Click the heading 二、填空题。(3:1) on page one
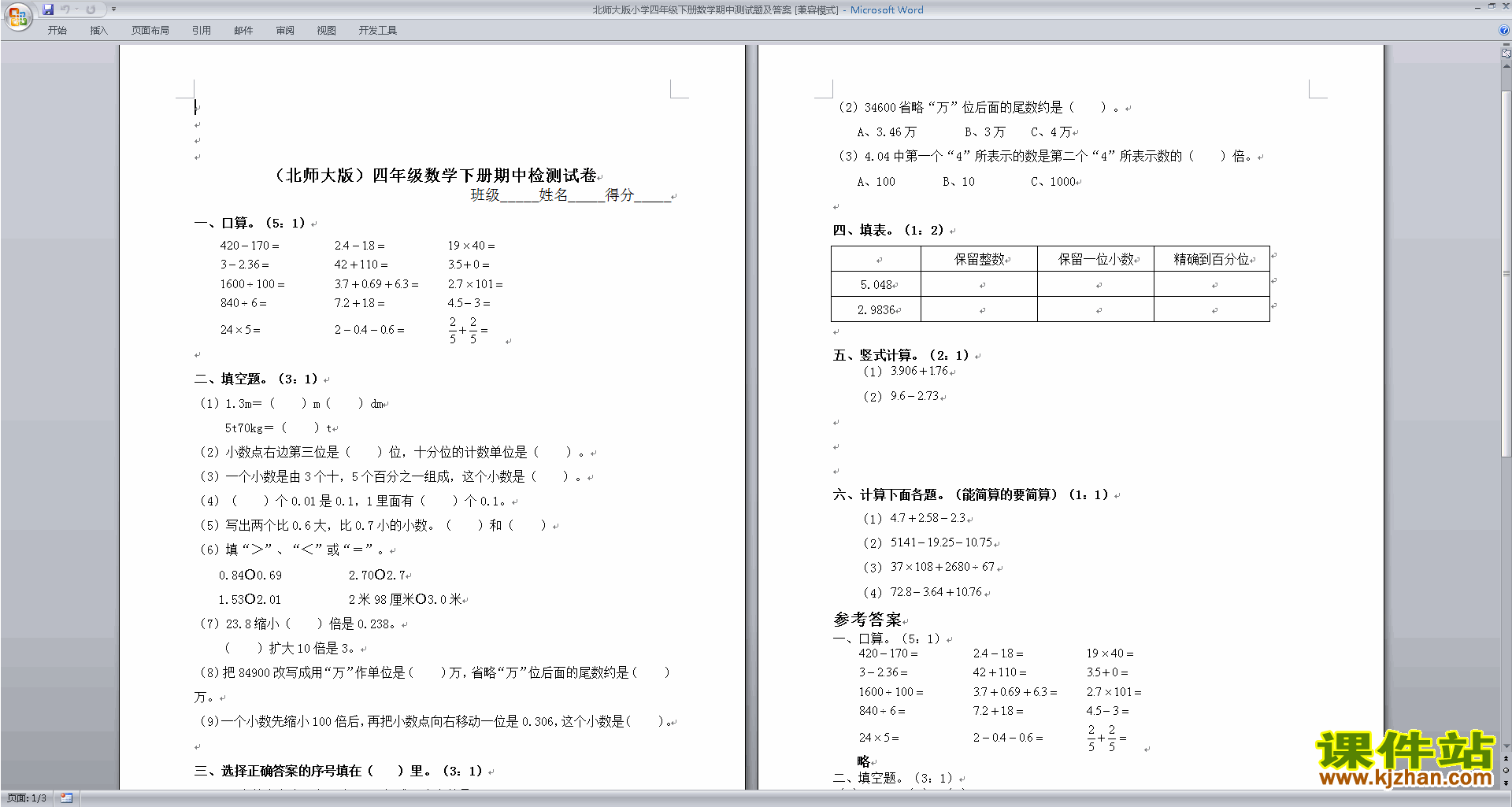 point(256,379)
